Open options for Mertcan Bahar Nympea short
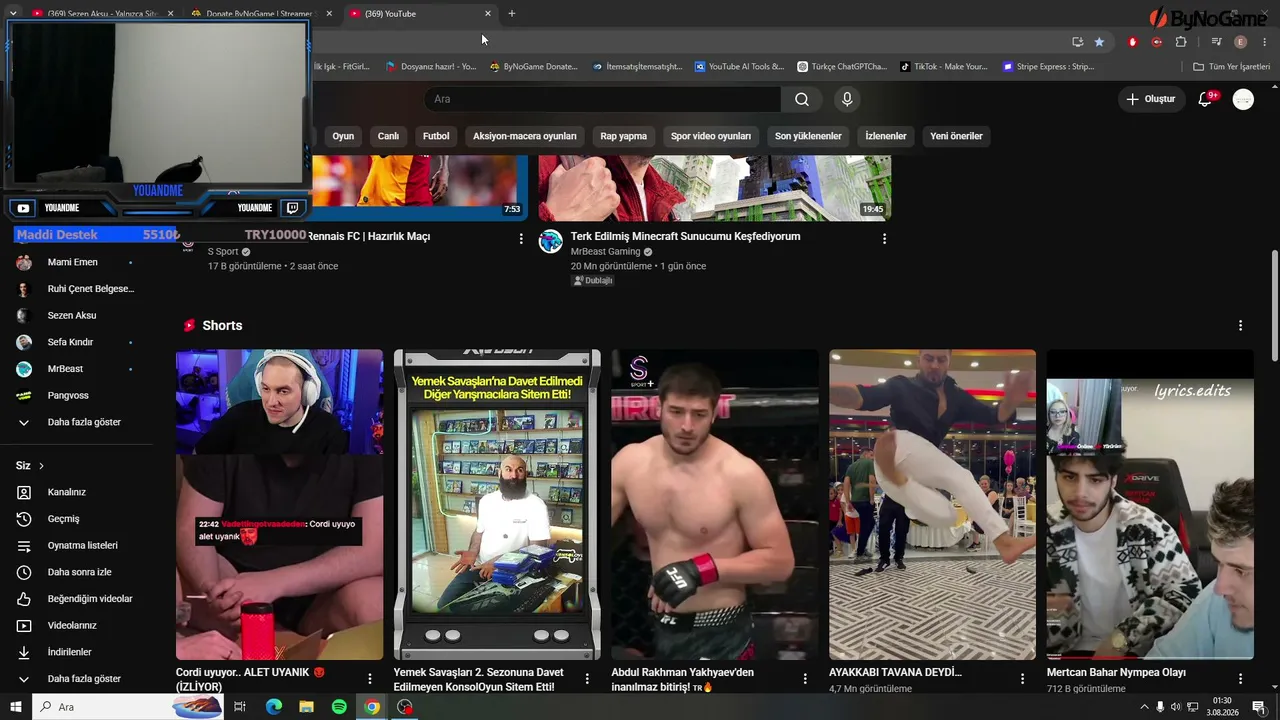 [x=1240, y=679]
